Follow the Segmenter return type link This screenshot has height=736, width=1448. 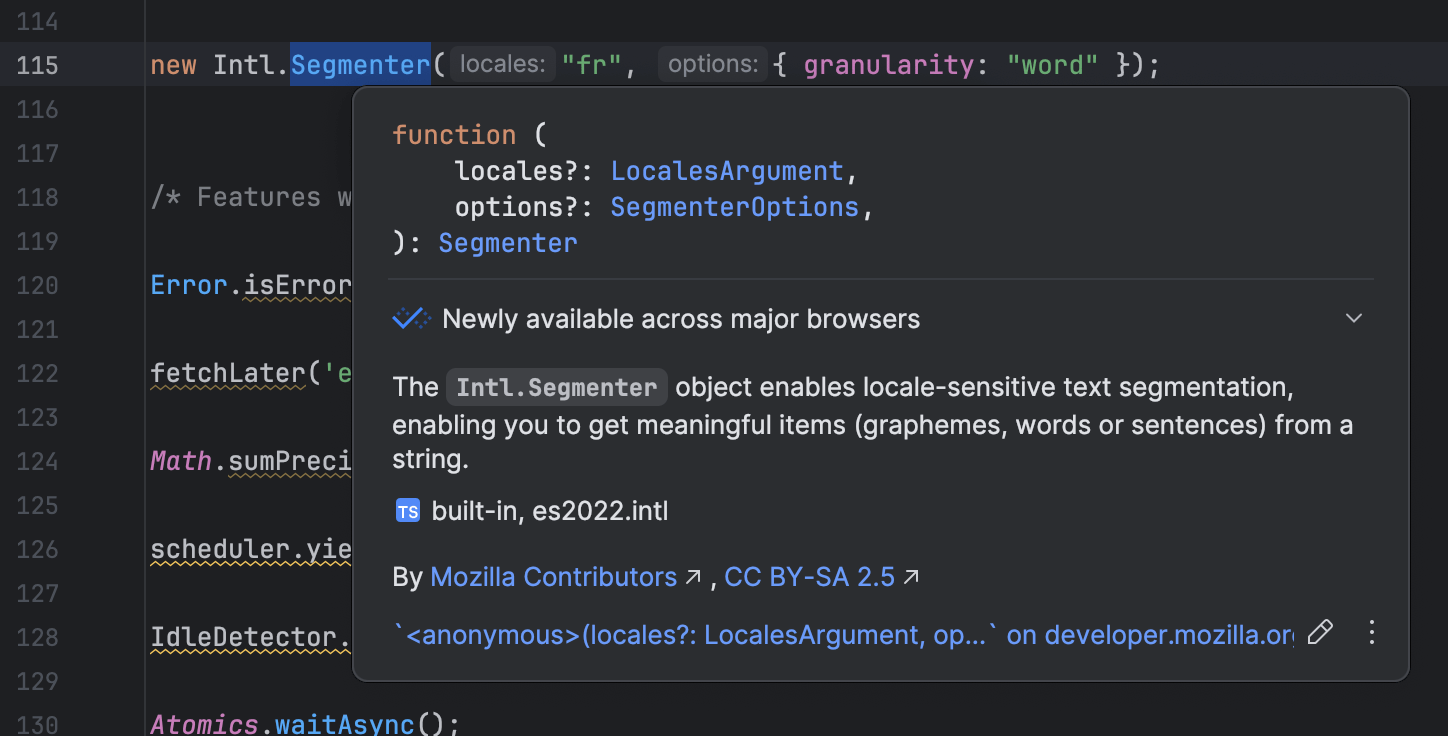(507, 242)
